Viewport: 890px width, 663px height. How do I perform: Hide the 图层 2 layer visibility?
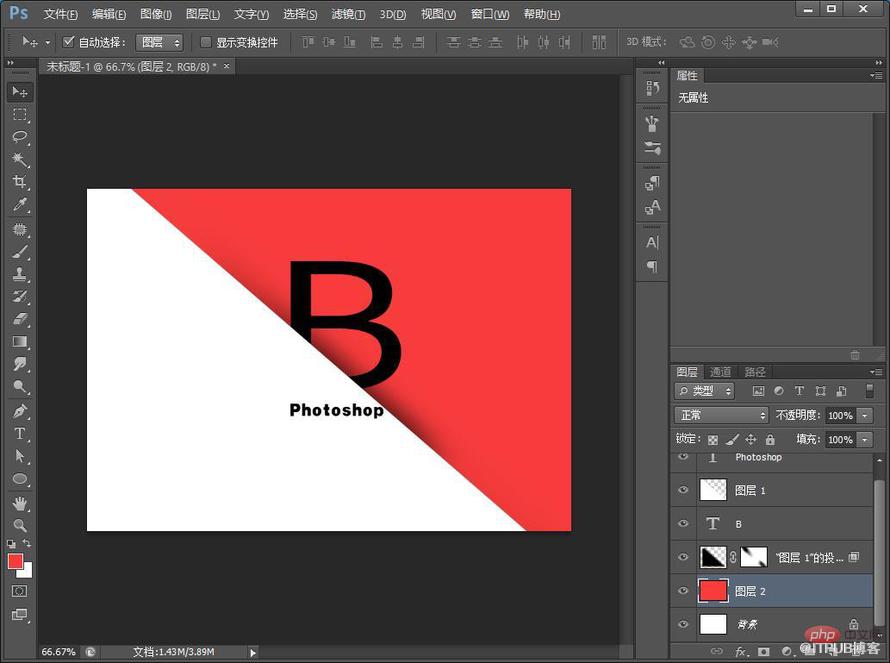(x=683, y=591)
